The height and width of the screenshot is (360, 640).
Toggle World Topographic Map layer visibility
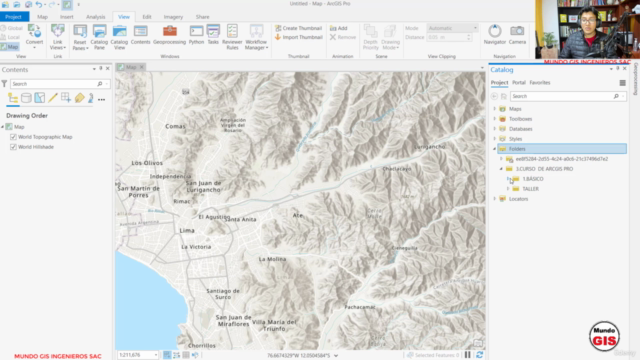point(13,137)
